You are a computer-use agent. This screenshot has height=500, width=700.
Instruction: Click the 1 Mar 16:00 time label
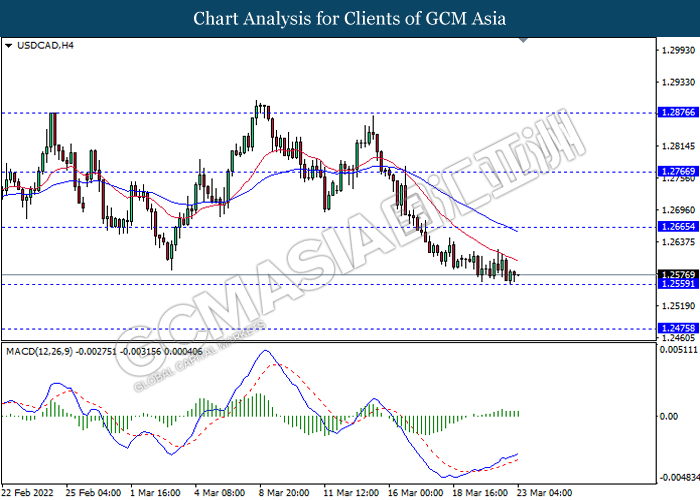(155, 493)
